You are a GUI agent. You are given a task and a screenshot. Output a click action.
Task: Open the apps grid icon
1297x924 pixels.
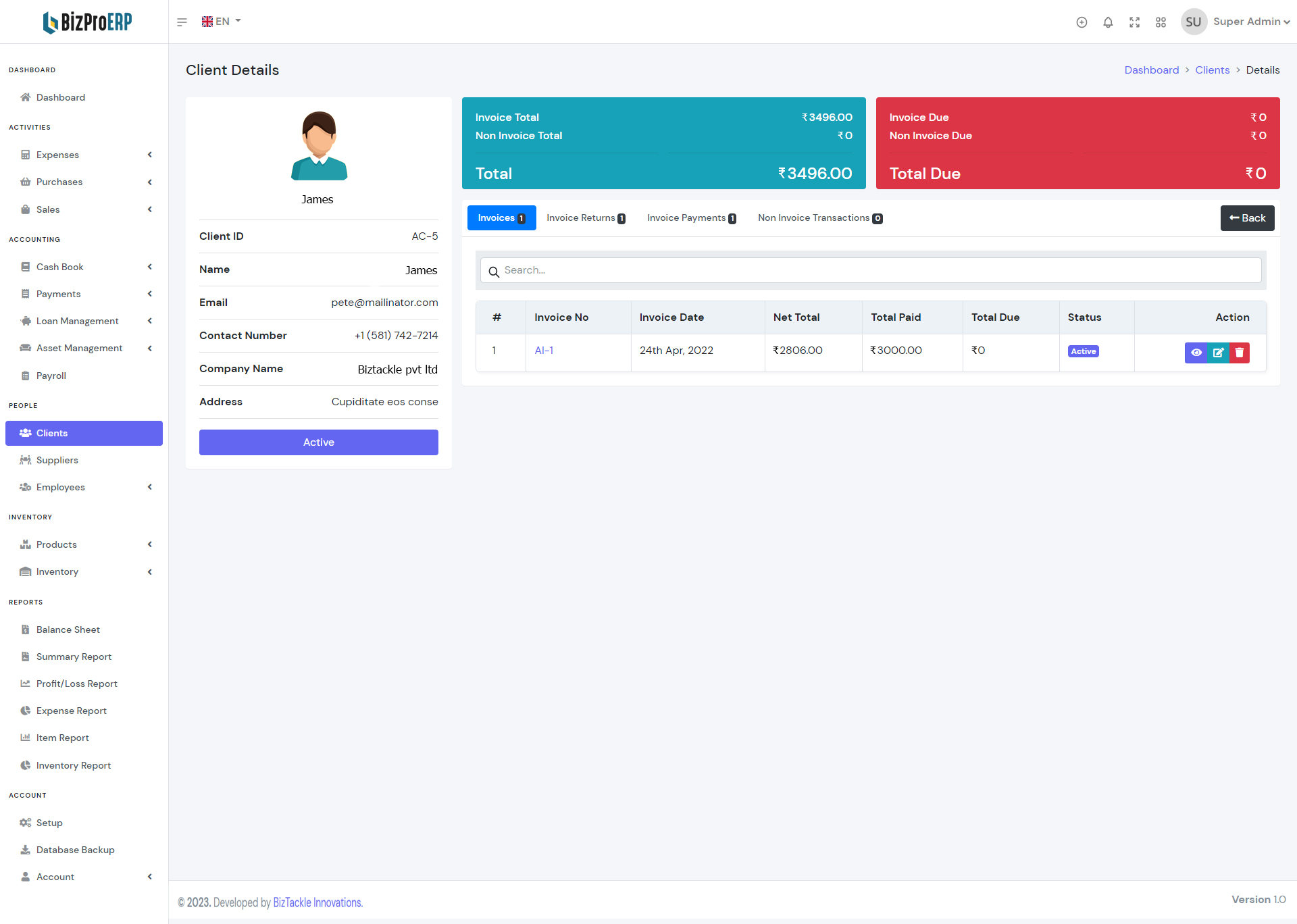(1161, 22)
